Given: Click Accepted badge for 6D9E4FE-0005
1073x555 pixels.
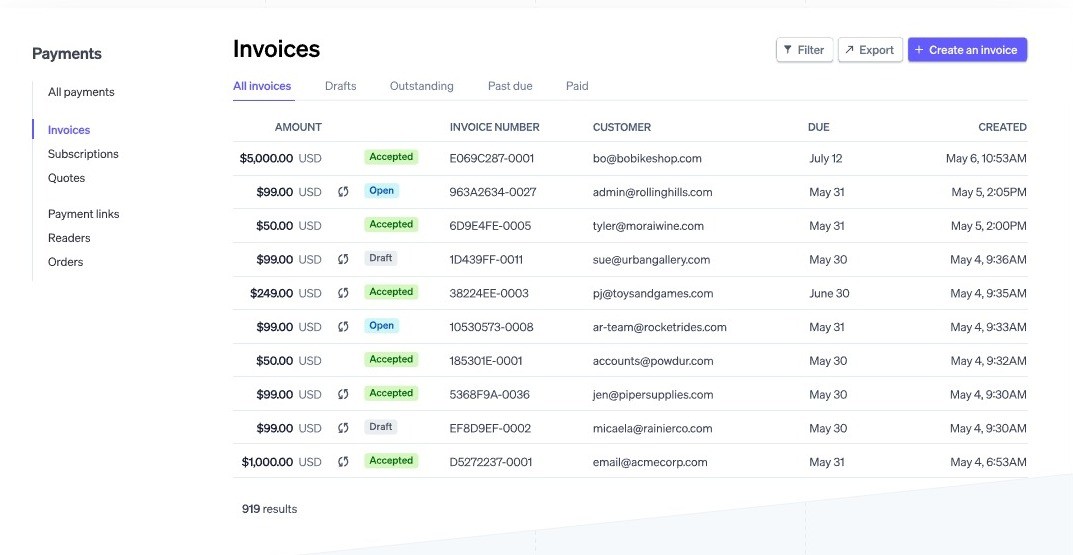Looking at the screenshot, I should point(391,224).
